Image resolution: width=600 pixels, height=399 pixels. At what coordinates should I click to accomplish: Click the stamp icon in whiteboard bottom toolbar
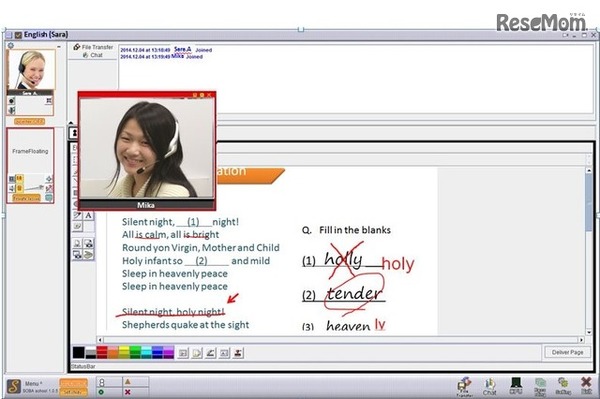(x=238, y=353)
